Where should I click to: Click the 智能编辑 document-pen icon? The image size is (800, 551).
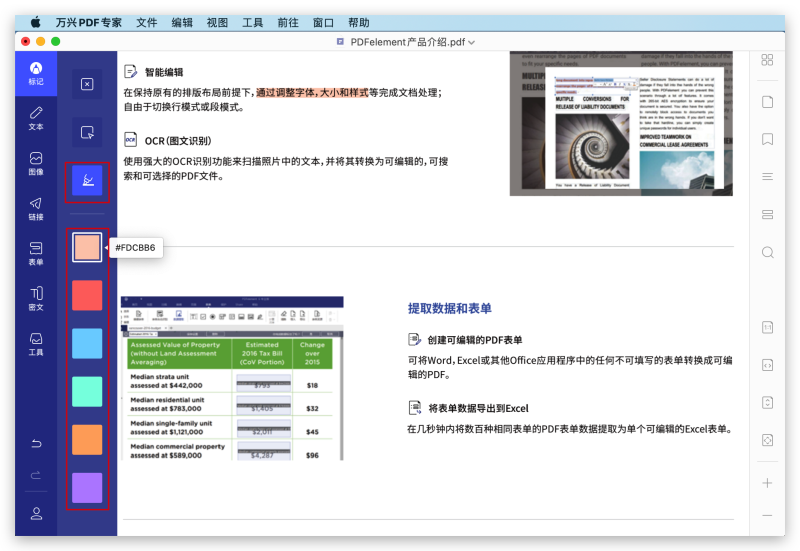point(131,71)
